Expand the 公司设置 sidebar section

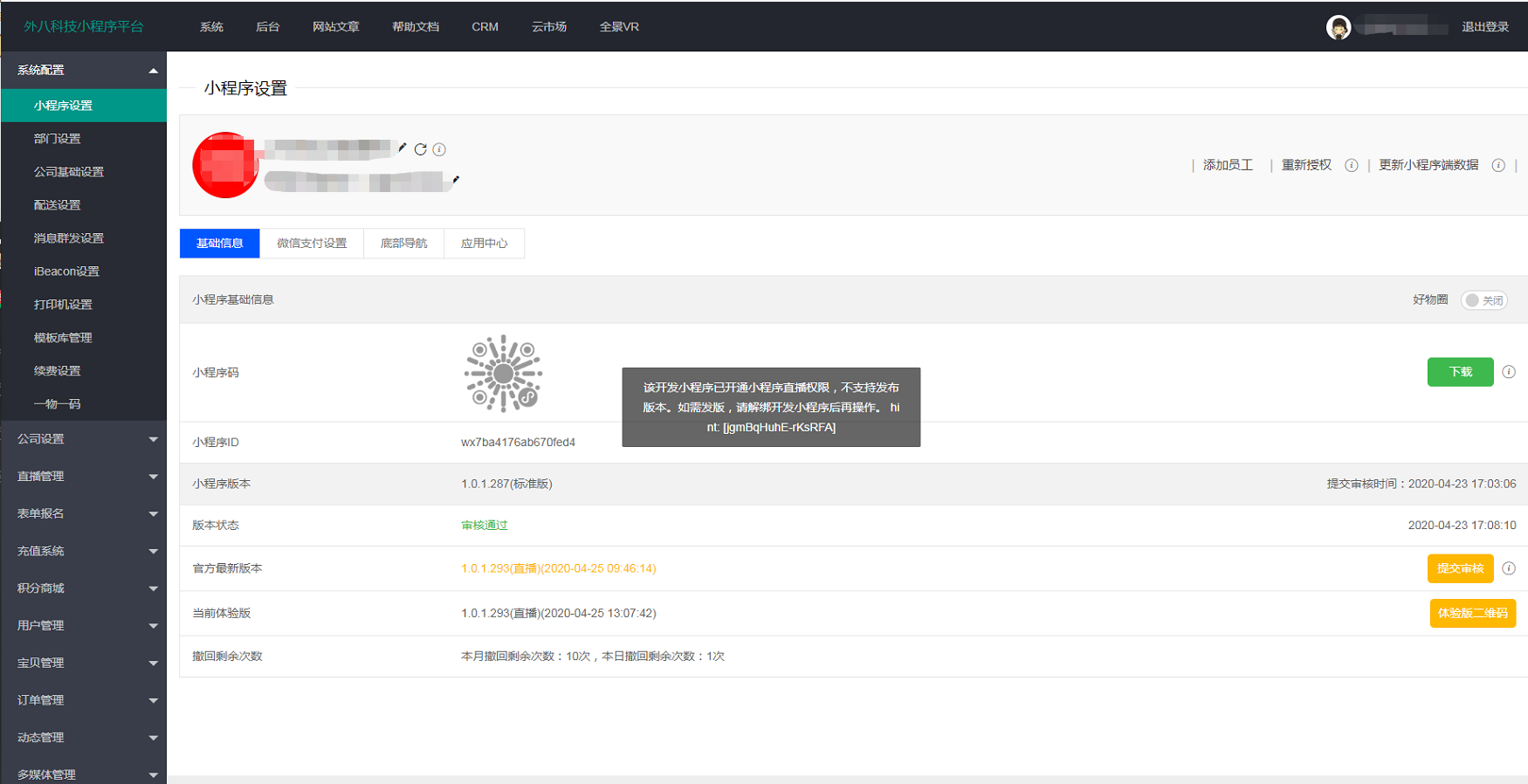[x=83, y=439]
